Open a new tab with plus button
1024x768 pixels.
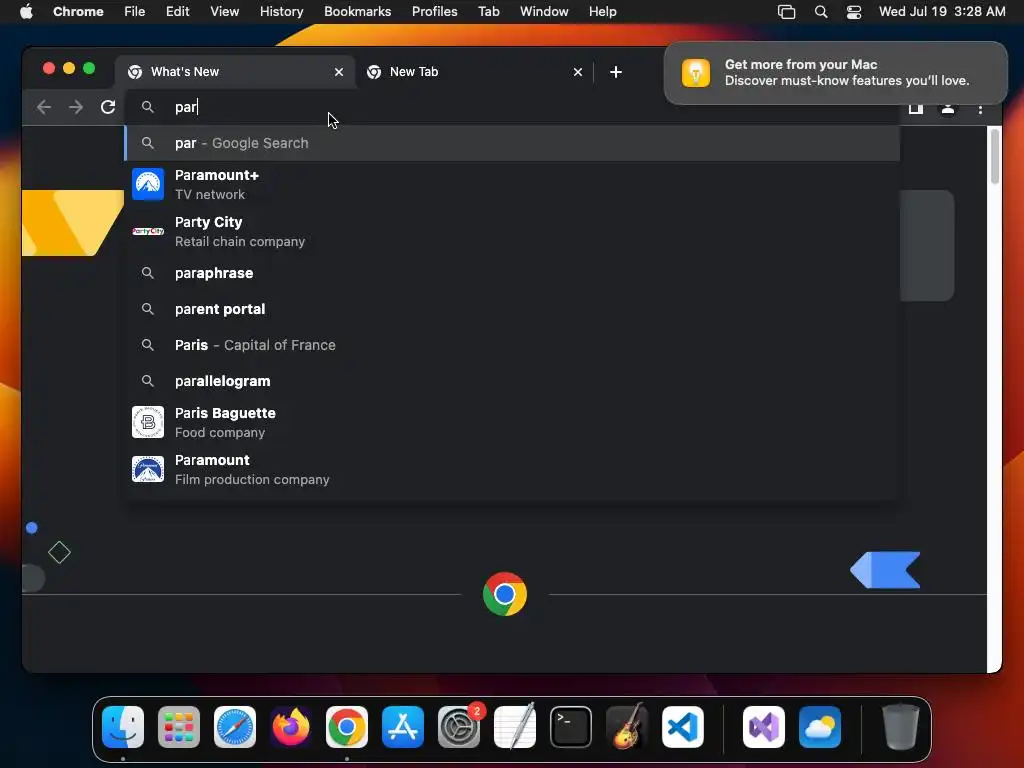[616, 72]
